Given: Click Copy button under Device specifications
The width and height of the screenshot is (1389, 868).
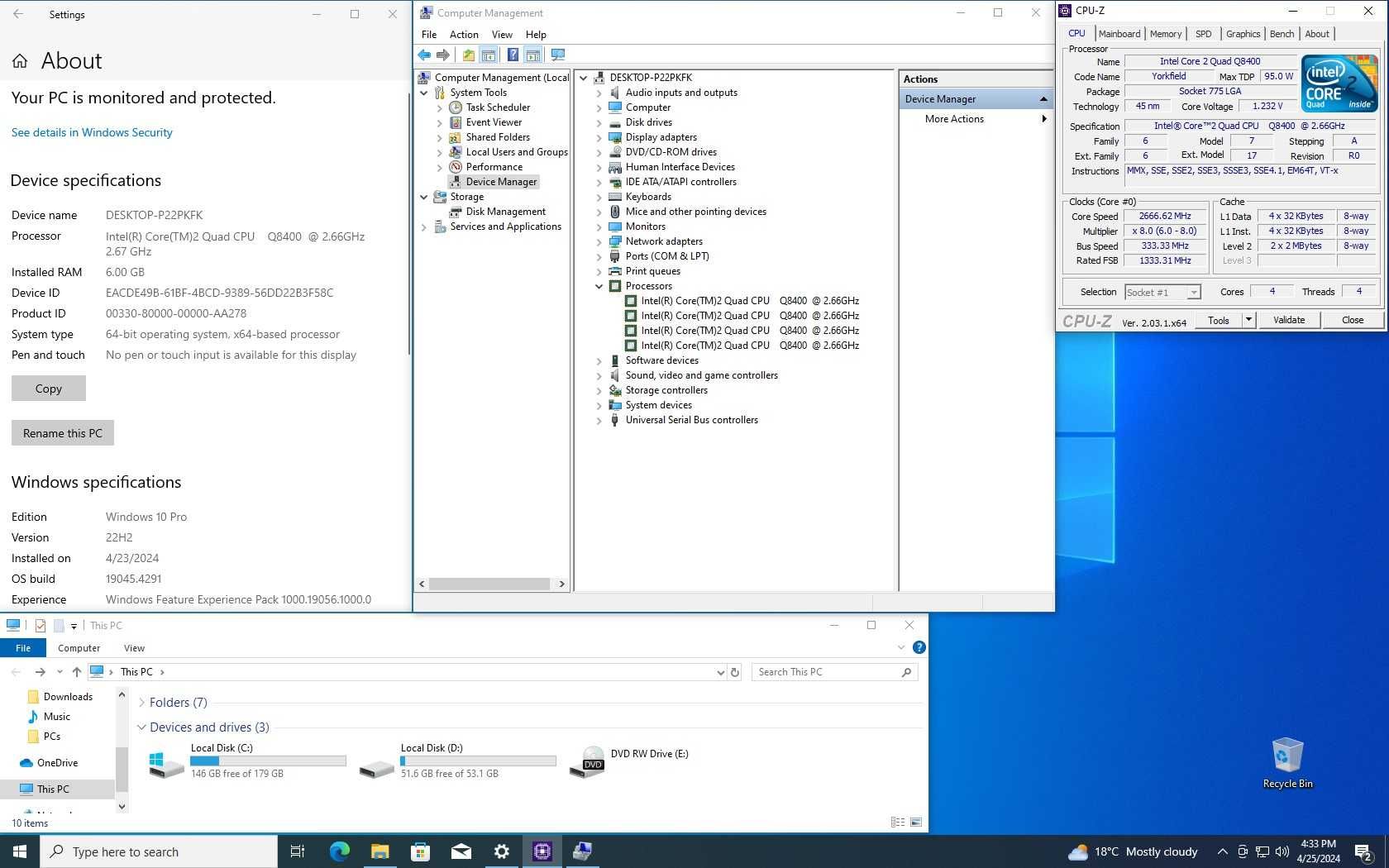Looking at the screenshot, I should click(x=49, y=389).
